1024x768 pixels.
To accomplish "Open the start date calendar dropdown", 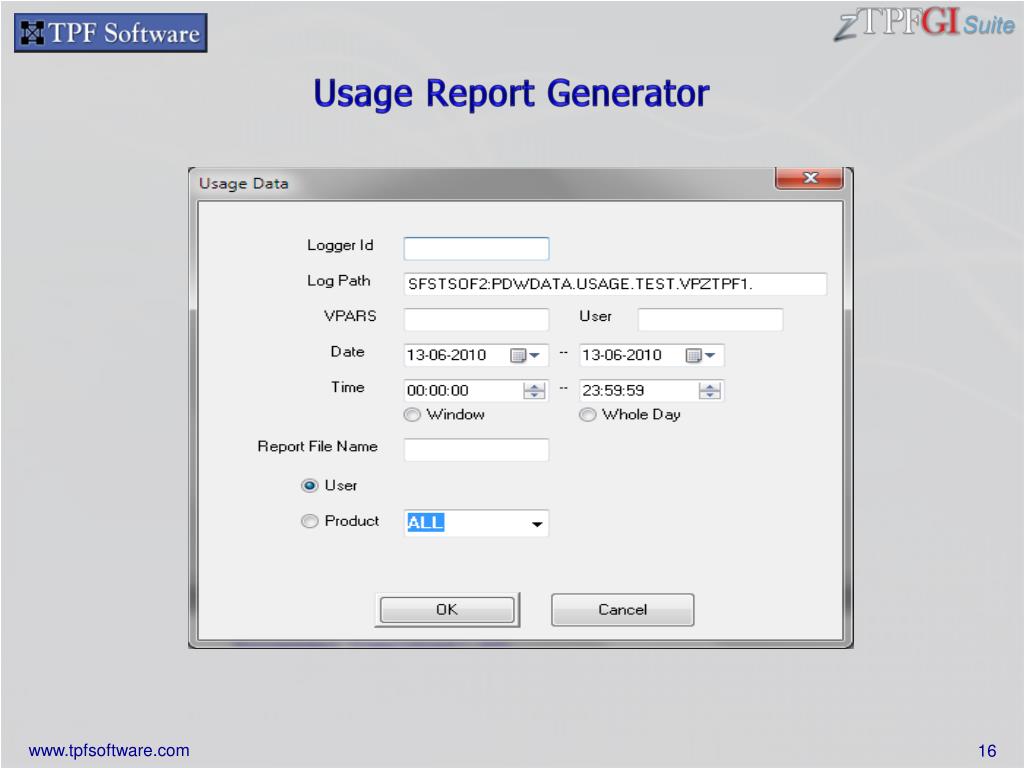I will (525, 355).
